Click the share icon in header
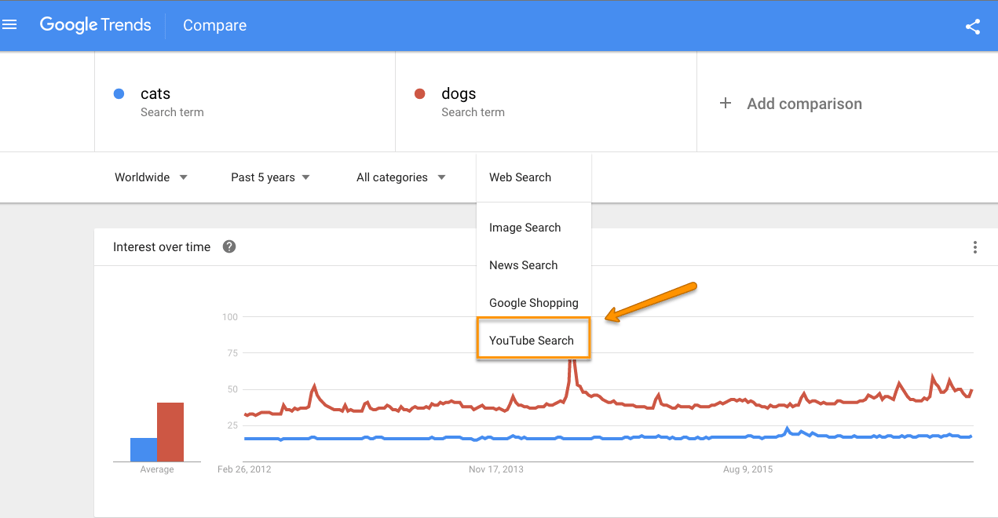 tap(973, 27)
